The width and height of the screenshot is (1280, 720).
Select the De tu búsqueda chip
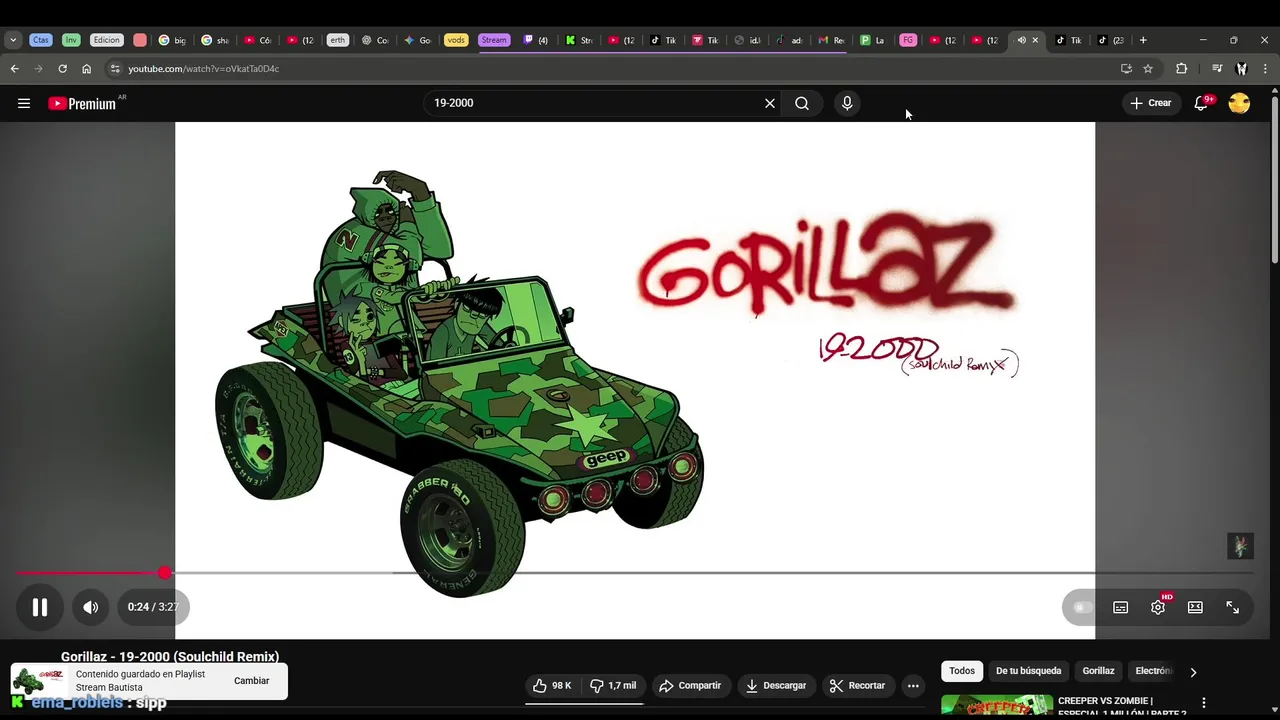pyautogui.click(x=1028, y=671)
